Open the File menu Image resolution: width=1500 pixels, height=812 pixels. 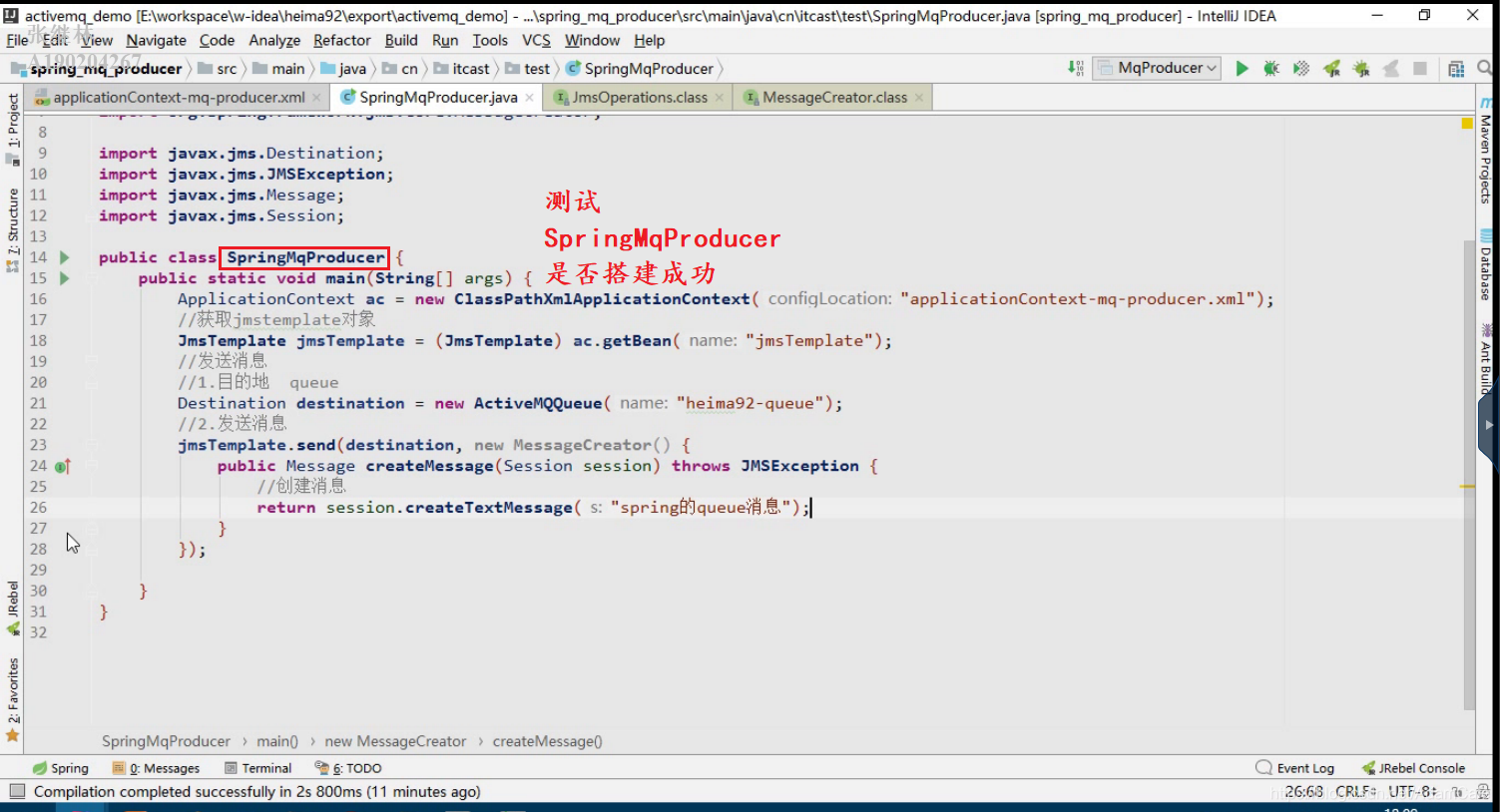(17, 40)
